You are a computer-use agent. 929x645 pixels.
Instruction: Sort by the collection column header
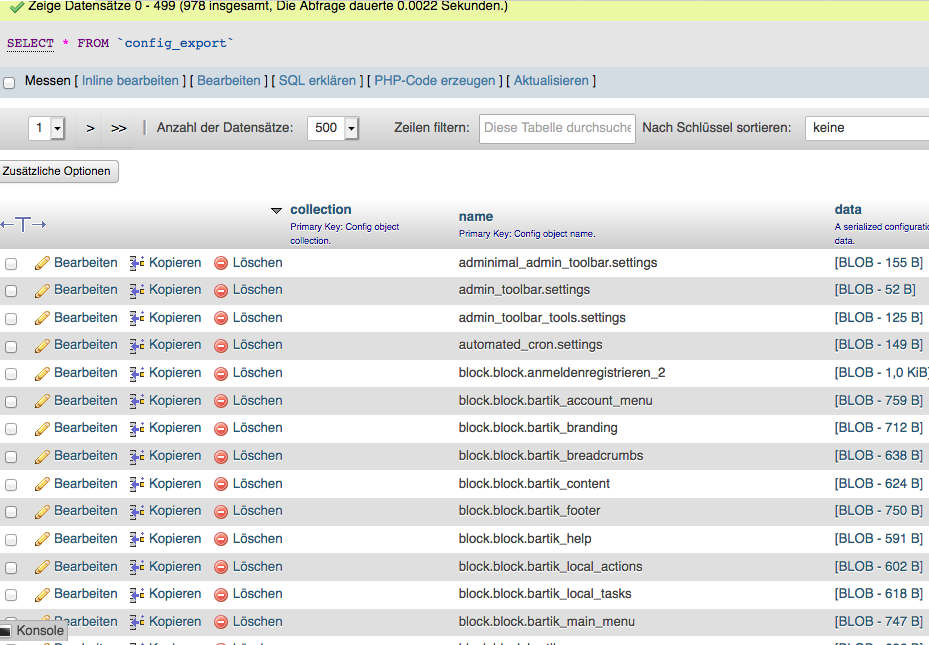[x=320, y=210]
